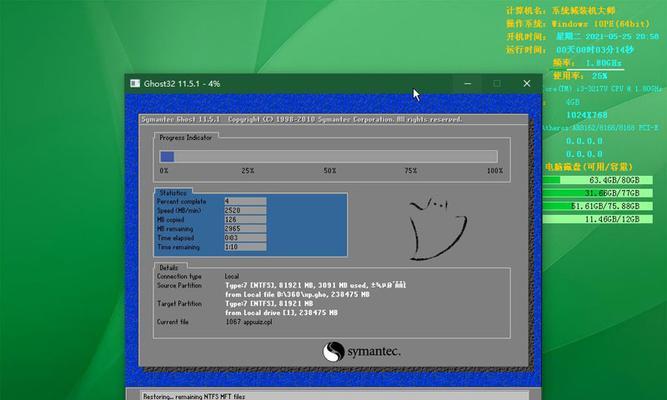
Task: Click the CPU usage 25% readout
Action: point(580,76)
